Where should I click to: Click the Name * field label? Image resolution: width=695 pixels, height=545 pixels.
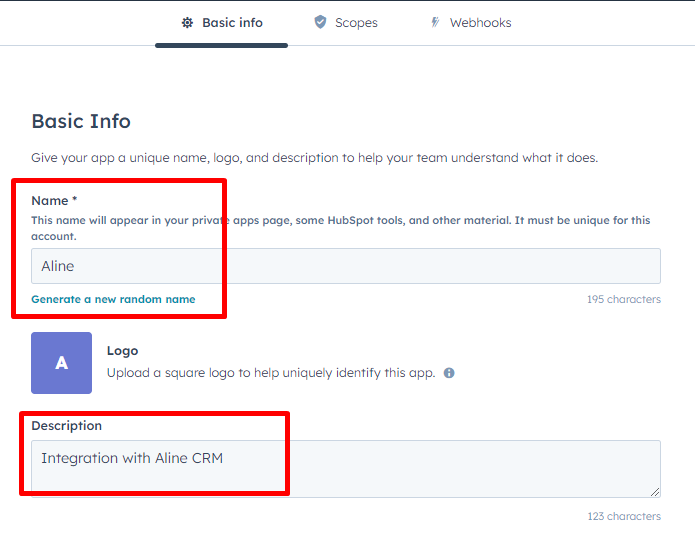pos(54,201)
